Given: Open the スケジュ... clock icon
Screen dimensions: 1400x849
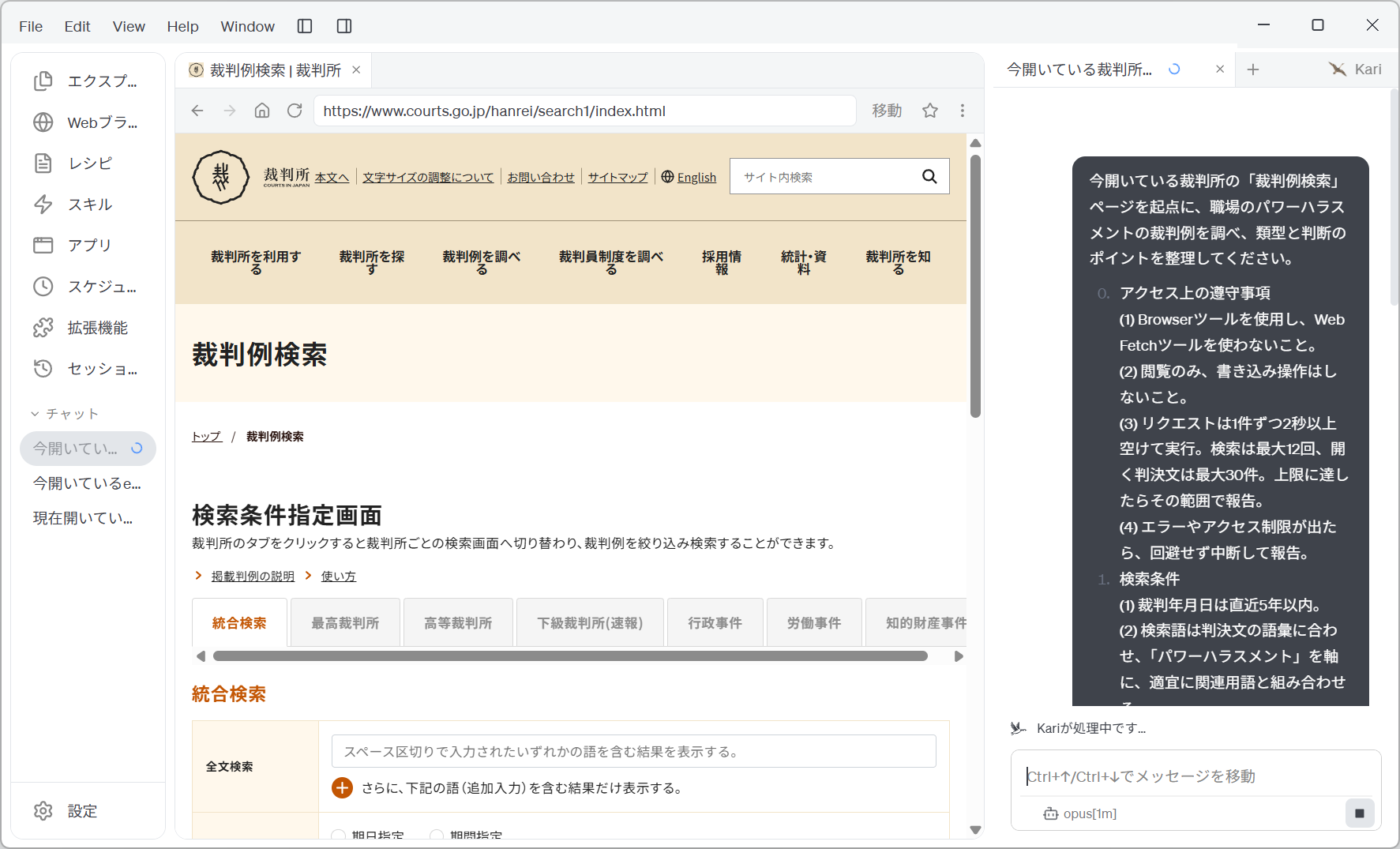Looking at the screenshot, I should [43, 287].
